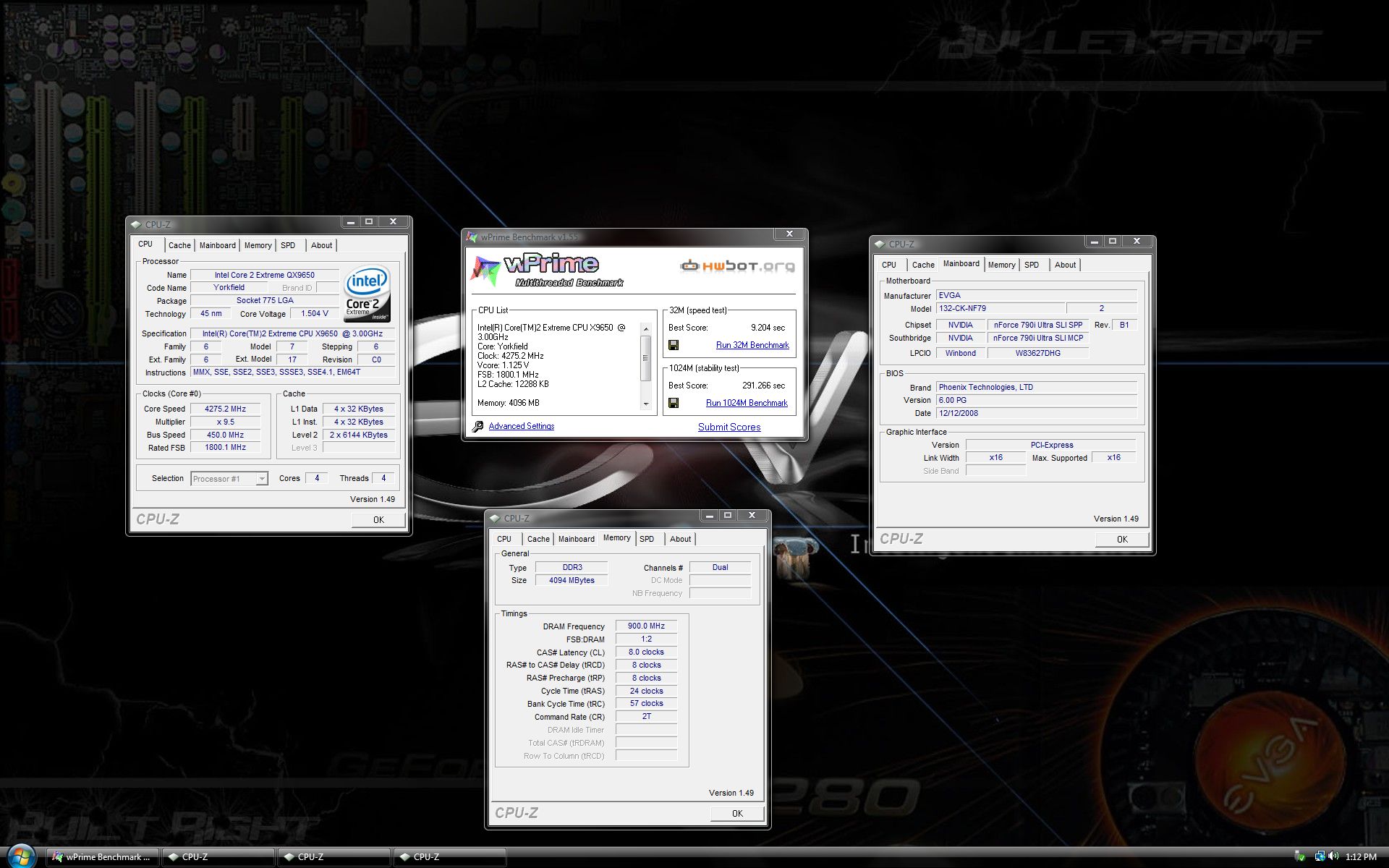This screenshot has height=868, width=1389.
Task: Click the wrench icon next to Advanced Settings
Action: coord(477,427)
